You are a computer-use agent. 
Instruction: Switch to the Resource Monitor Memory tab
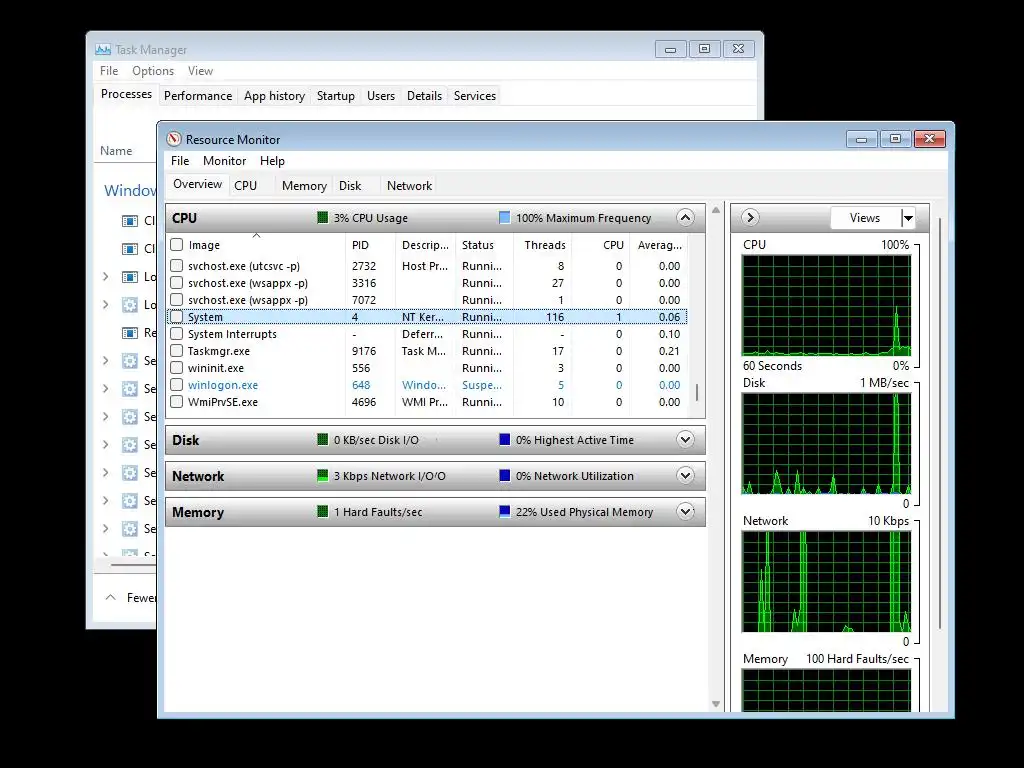point(304,185)
